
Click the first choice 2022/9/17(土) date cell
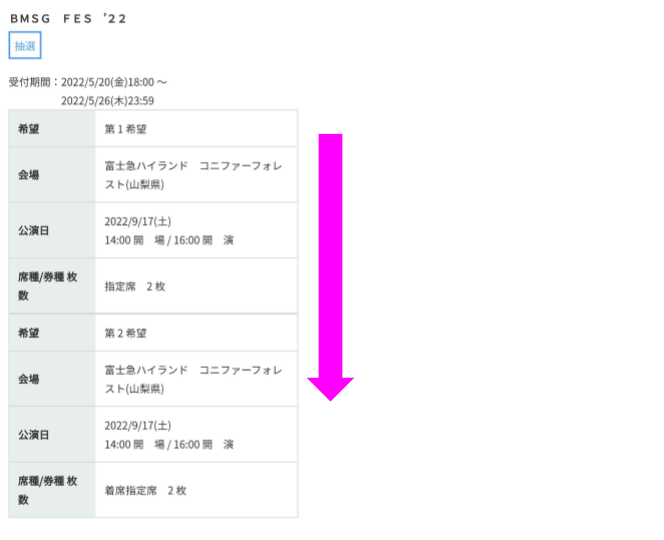pos(196,230)
